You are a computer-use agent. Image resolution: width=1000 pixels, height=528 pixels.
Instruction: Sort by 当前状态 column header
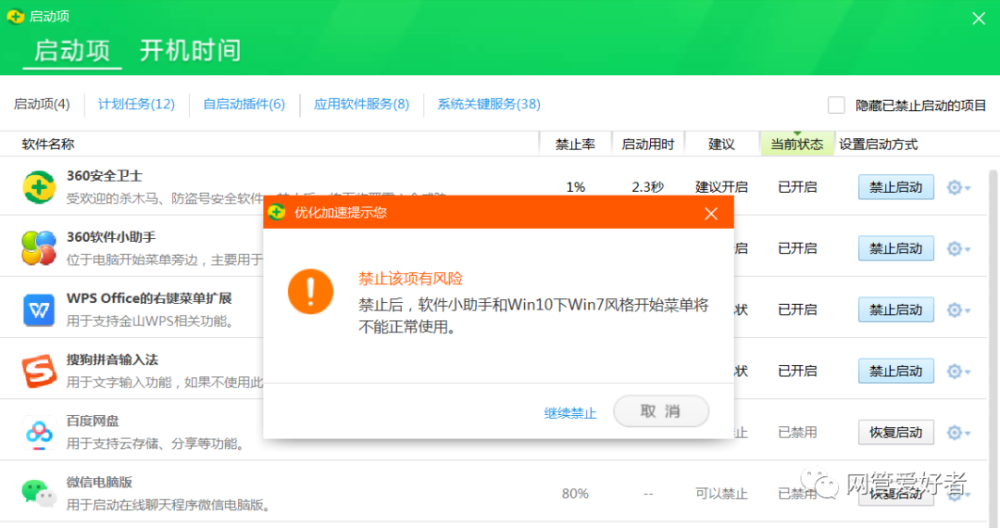pyautogui.click(x=797, y=145)
